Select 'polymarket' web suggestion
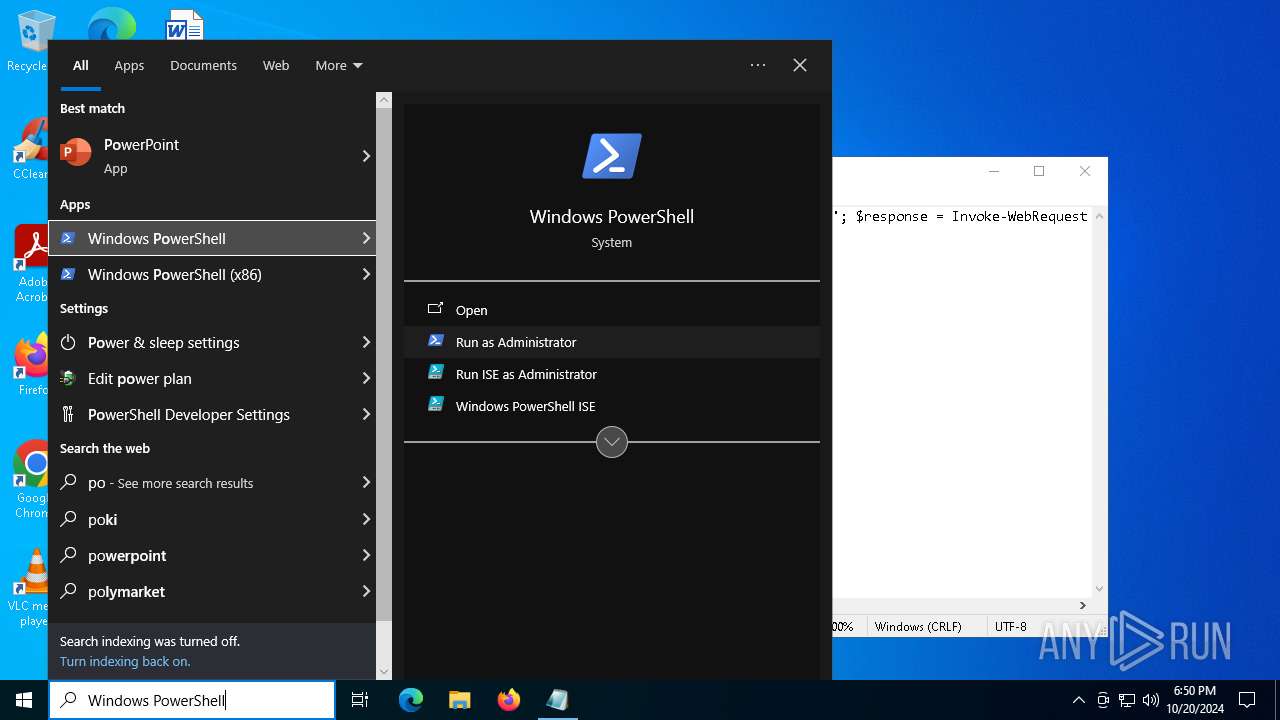 pyautogui.click(x=212, y=591)
